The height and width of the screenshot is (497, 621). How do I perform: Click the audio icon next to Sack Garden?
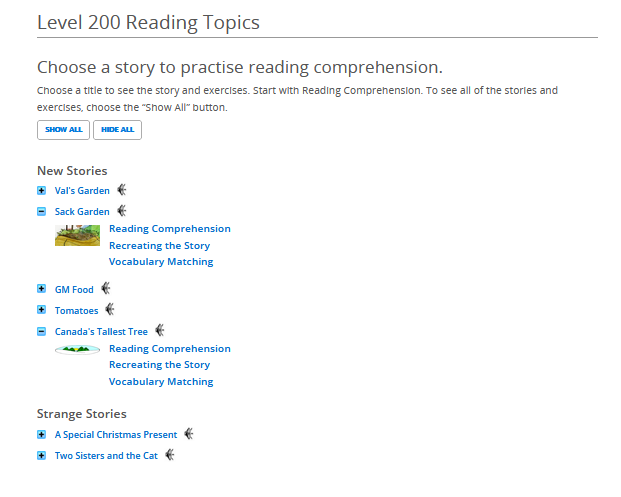click(x=121, y=211)
